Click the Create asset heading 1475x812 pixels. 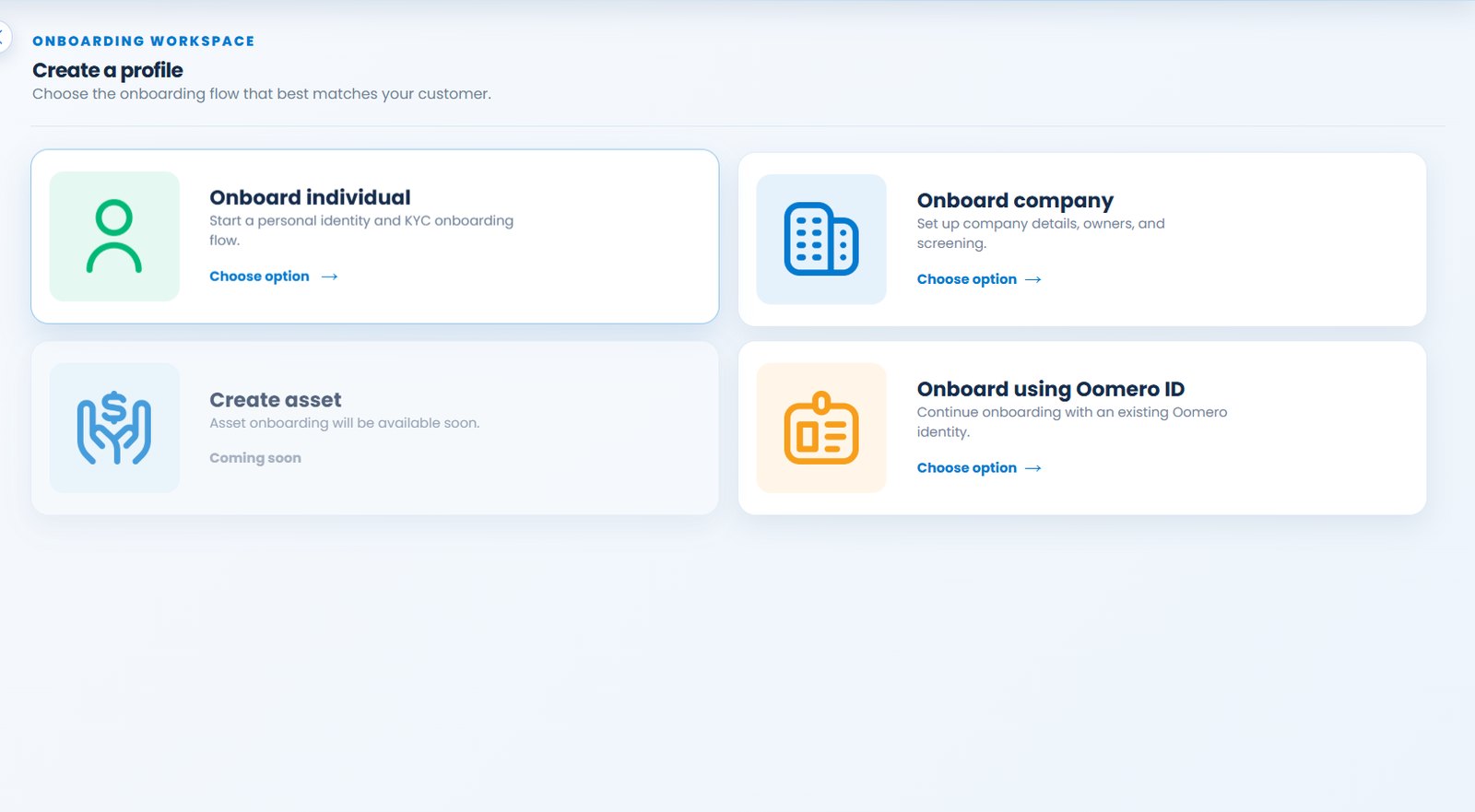(x=276, y=400)
